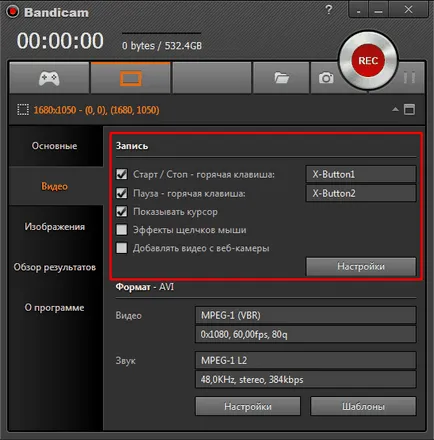This screenshot has width=434, height=440.
Task: Click Настройки button in Запись section
Action: coord(361,266)
